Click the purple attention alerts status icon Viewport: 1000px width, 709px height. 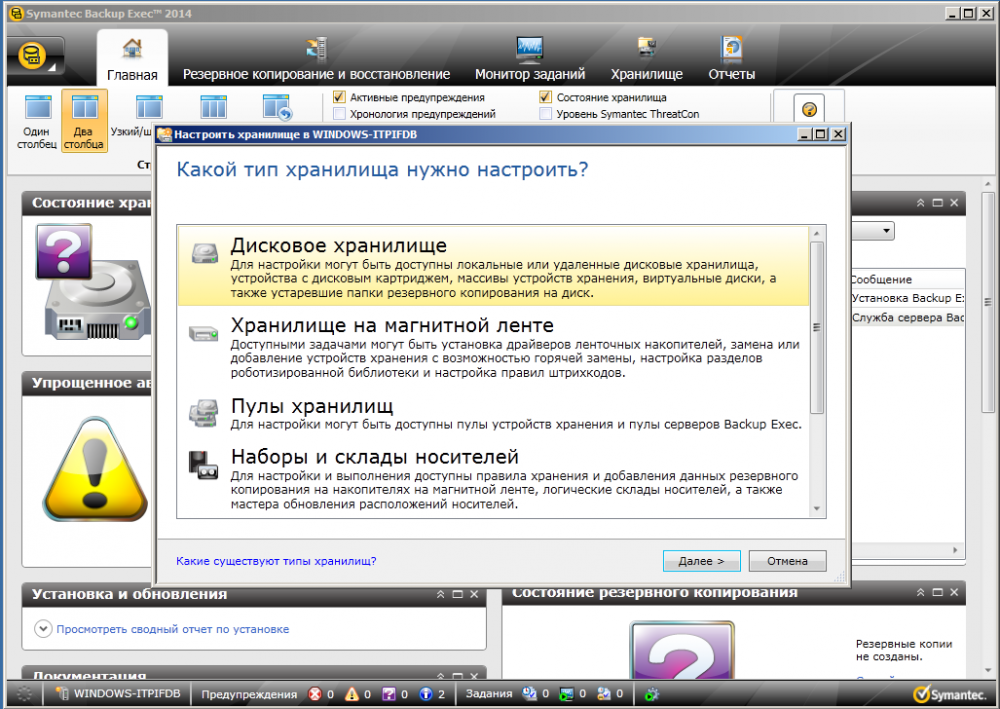click(389, 694)
